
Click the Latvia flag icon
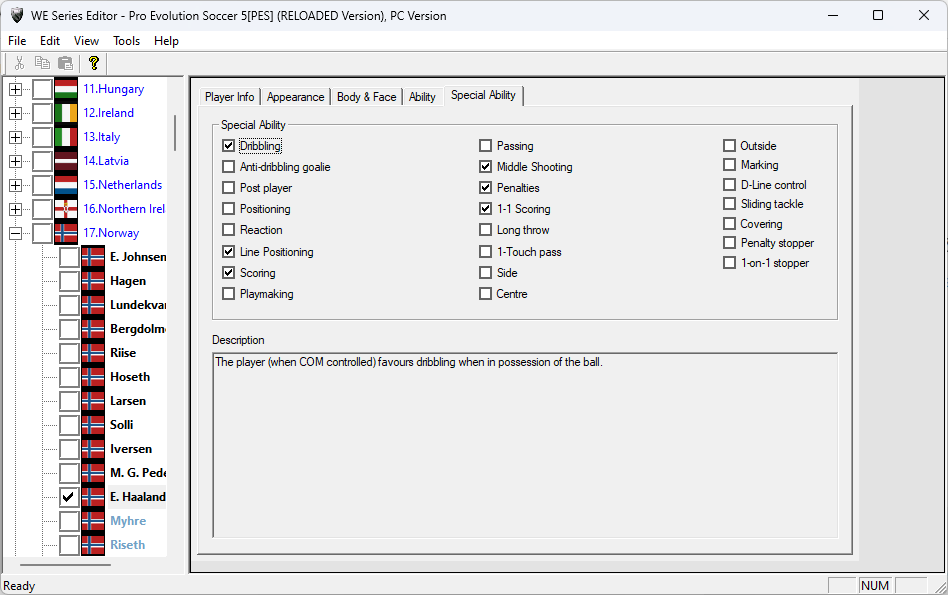(66, 161)
